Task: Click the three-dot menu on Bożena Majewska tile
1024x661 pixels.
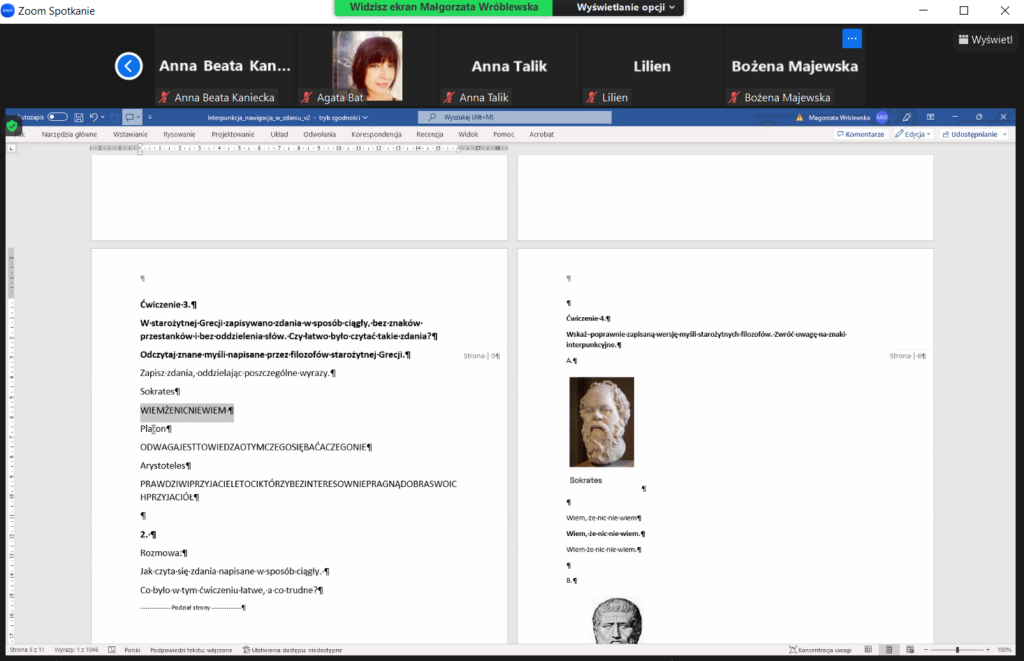Action: click(x=851, y=38)
